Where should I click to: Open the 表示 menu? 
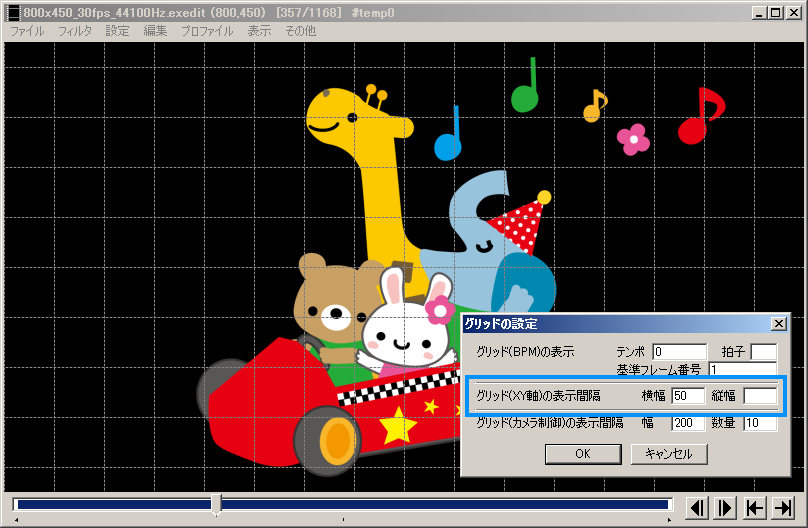tap(259, 31)
